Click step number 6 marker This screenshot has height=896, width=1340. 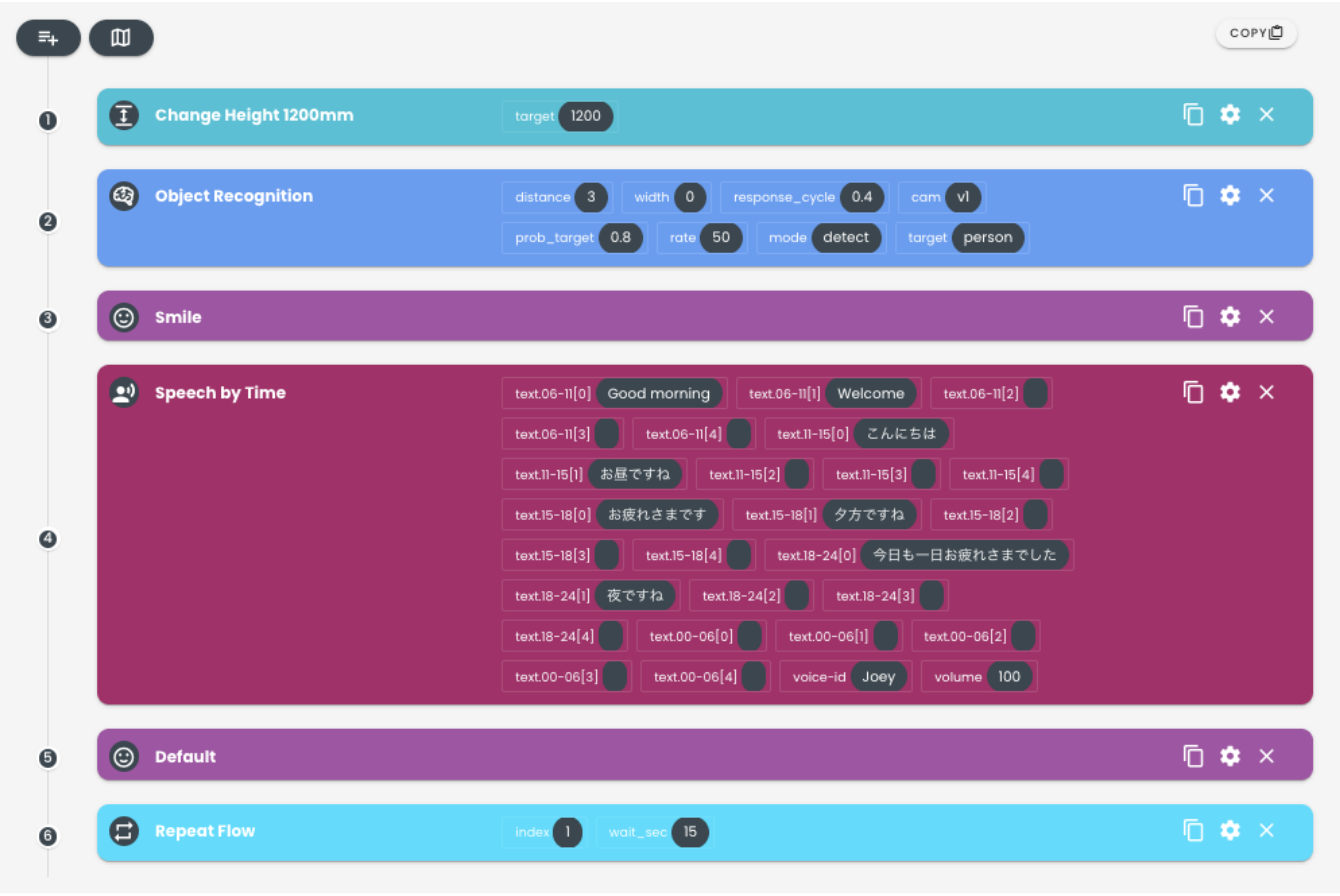point(47,836)
